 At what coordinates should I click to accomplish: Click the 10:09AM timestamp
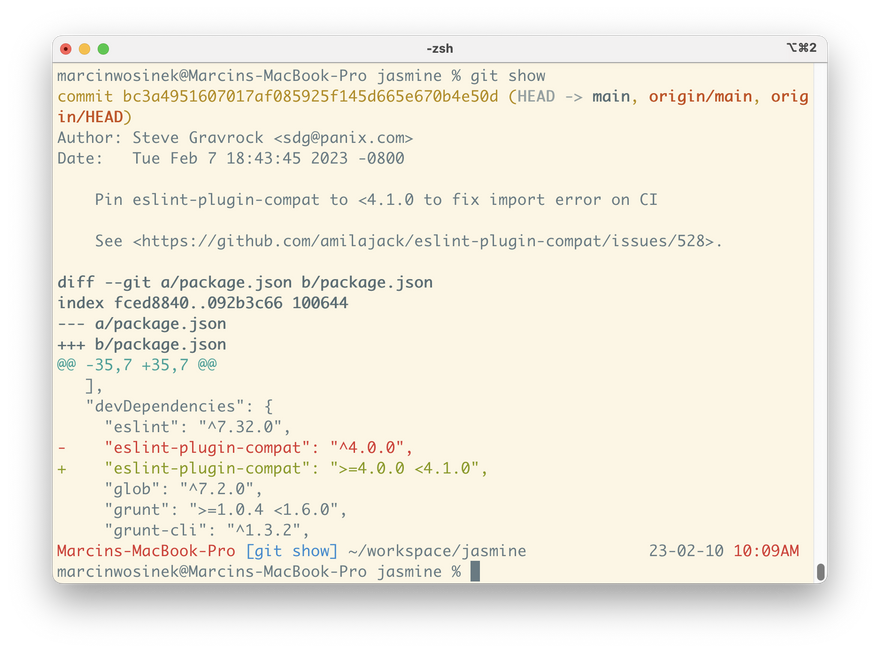pyautogui.click(x=766, y=551)
